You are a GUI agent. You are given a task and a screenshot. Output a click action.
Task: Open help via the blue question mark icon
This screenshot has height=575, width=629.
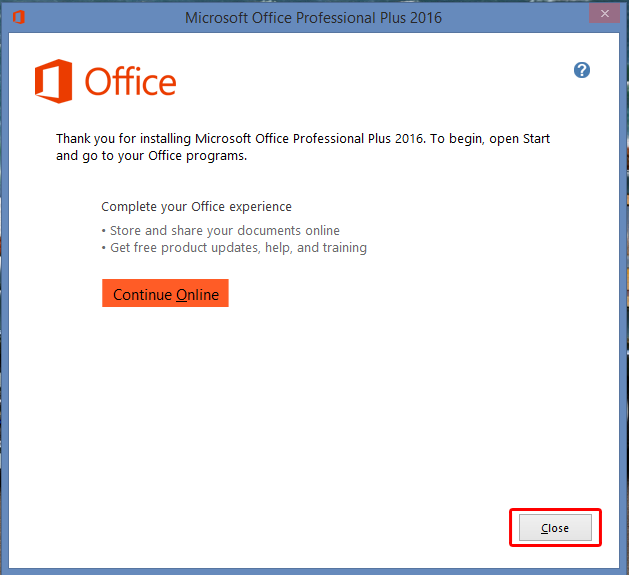582,70
